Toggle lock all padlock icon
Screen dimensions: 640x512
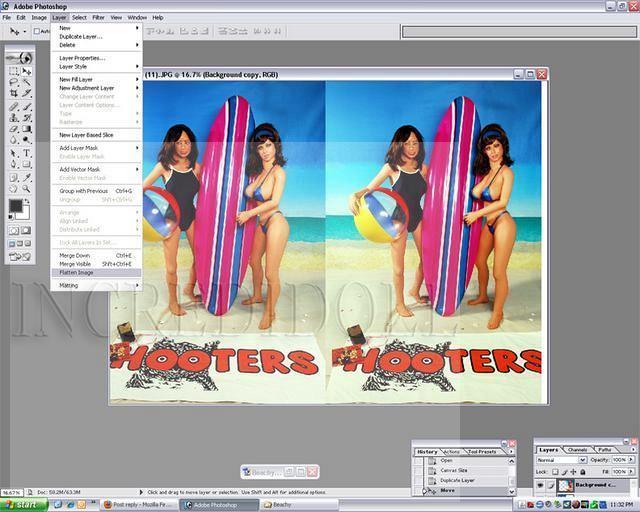[583, 472]
